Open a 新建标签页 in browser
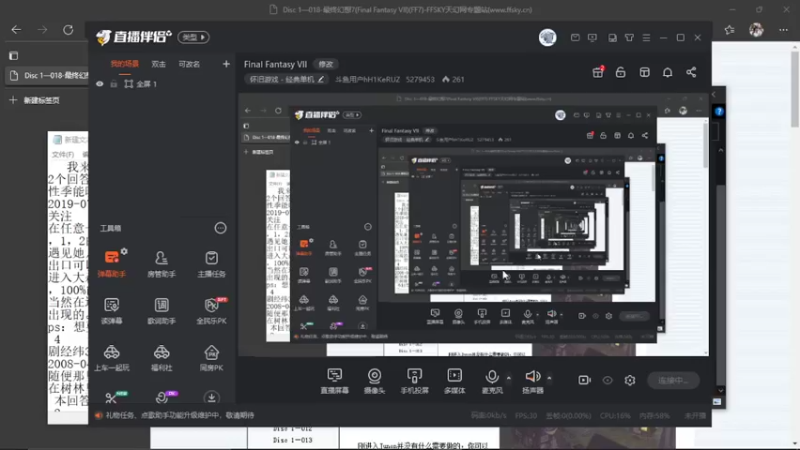 pos(35,100)
